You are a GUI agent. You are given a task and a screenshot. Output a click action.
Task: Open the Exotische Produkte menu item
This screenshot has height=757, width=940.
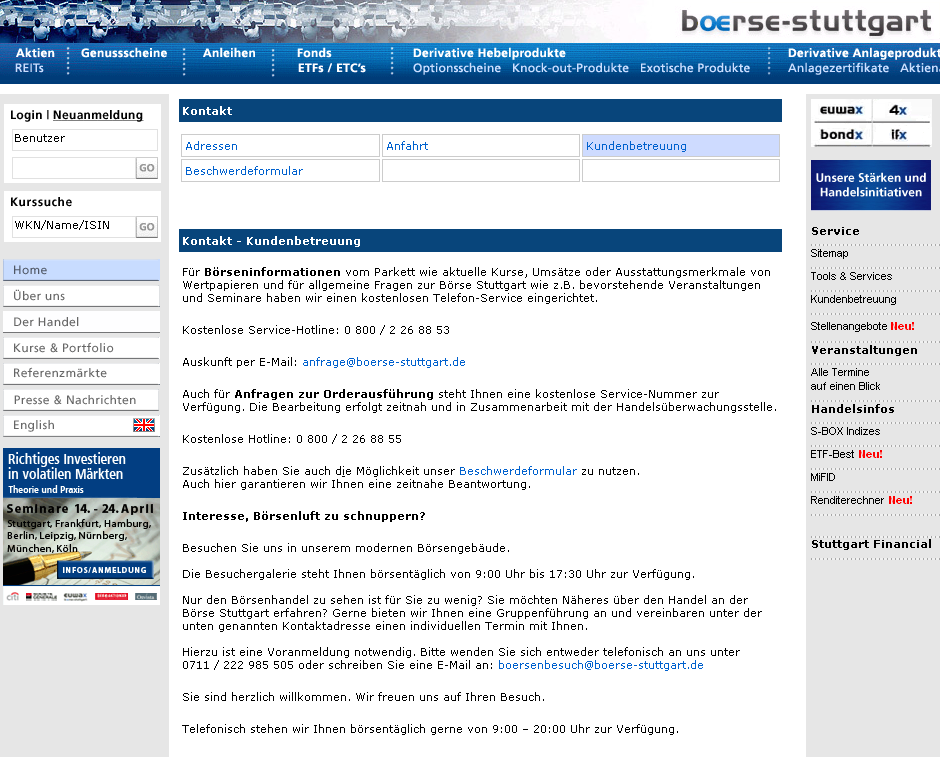coord(695,68)
